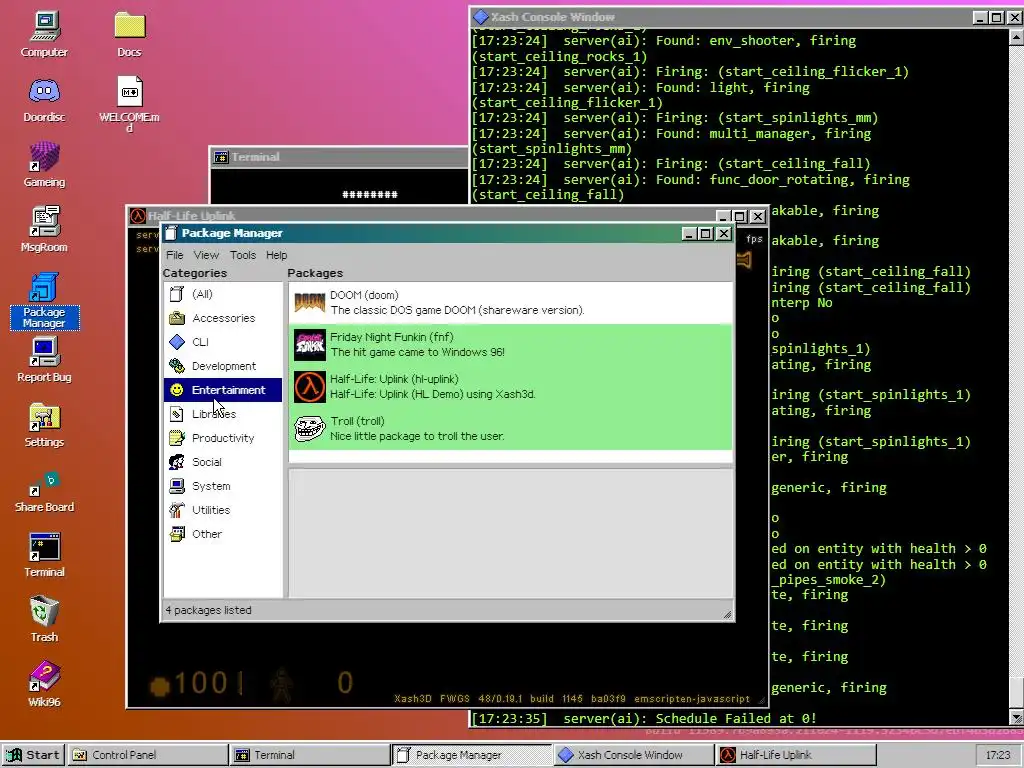The width and height of the screenshot is (1024, 768).
Task: Select the Social category
Action: pos(223,462)
